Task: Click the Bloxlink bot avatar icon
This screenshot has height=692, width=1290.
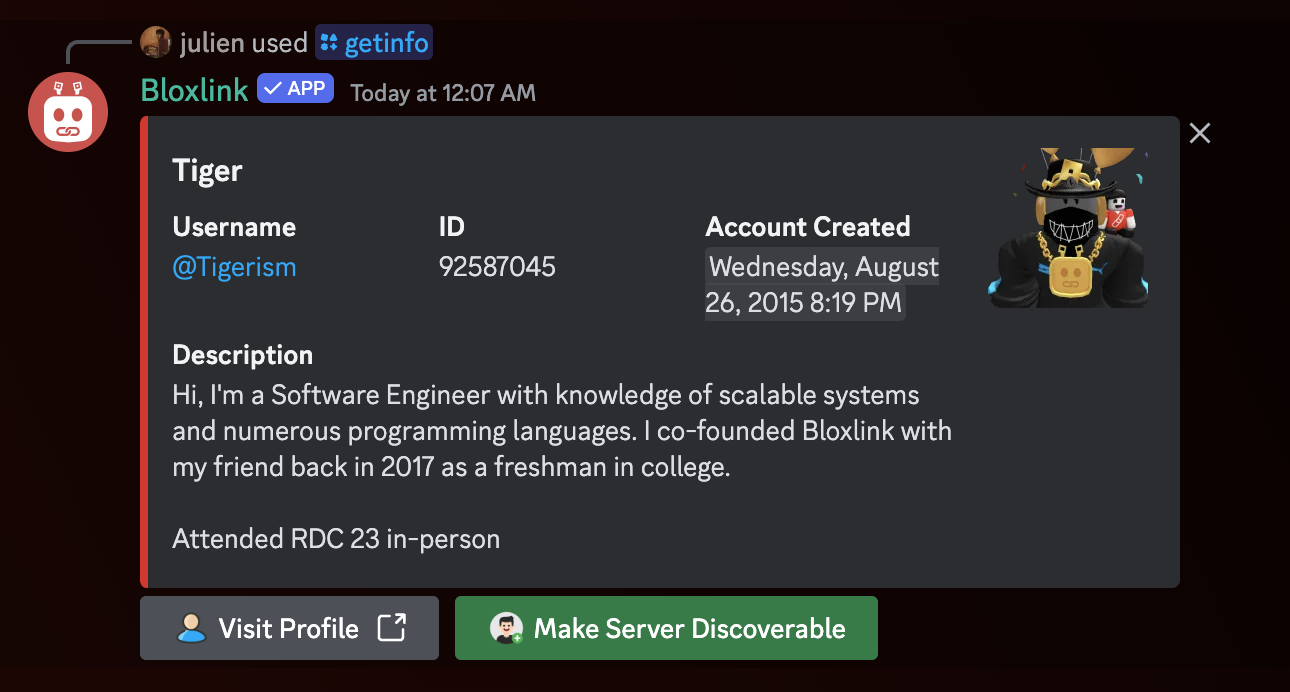Action: point(67,112)
